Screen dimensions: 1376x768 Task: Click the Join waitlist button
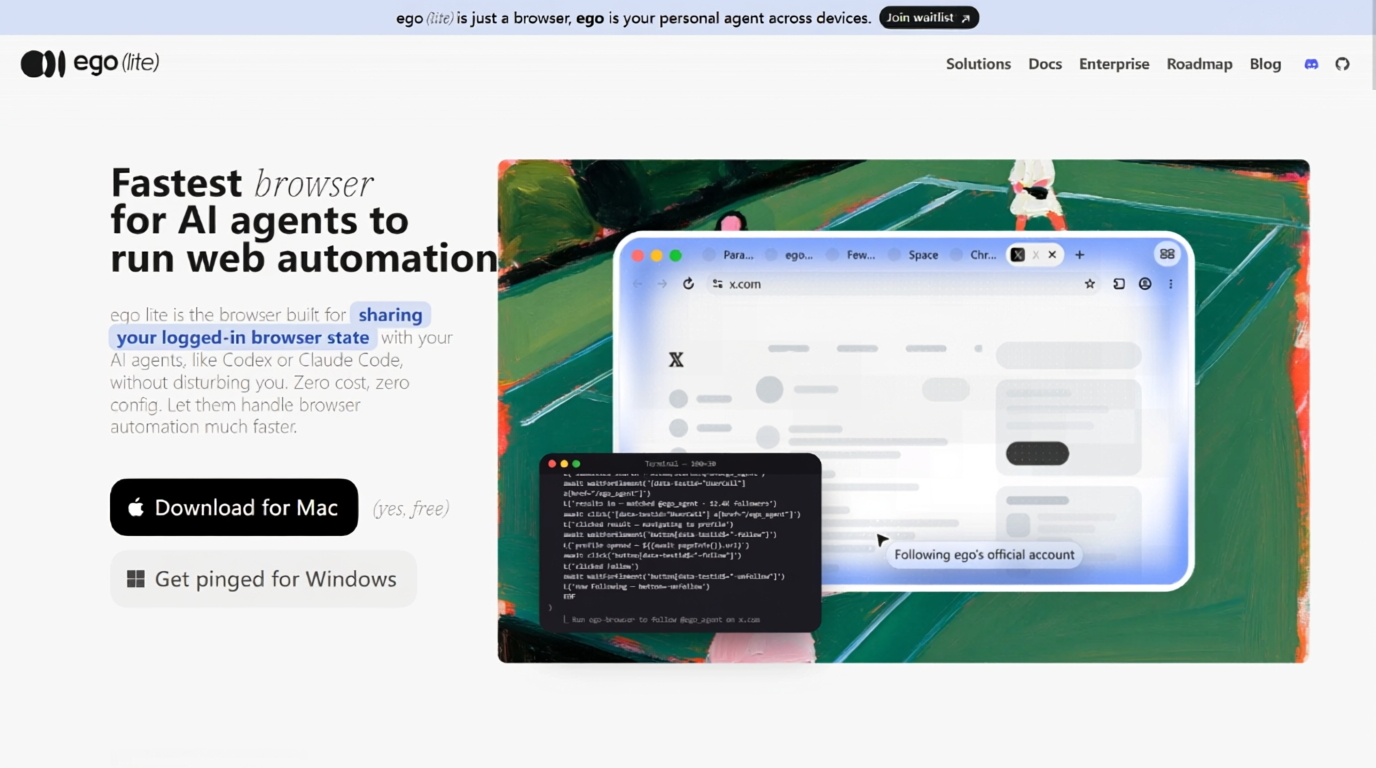[x=929, y=18]
